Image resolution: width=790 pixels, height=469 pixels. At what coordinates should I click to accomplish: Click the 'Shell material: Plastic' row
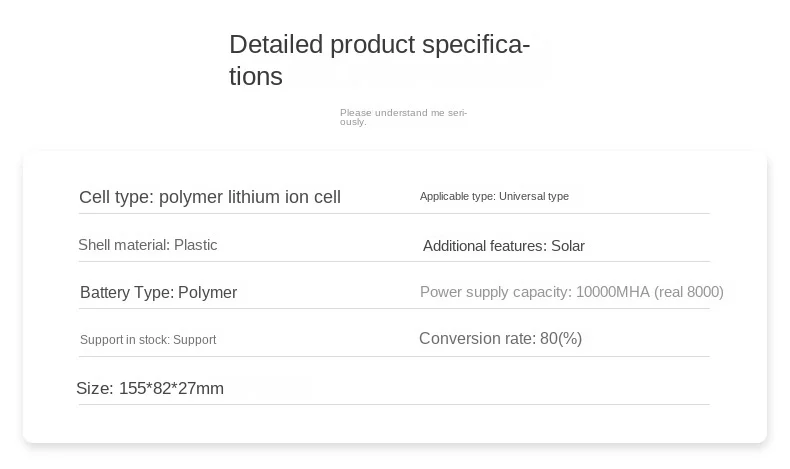point(148,245)
